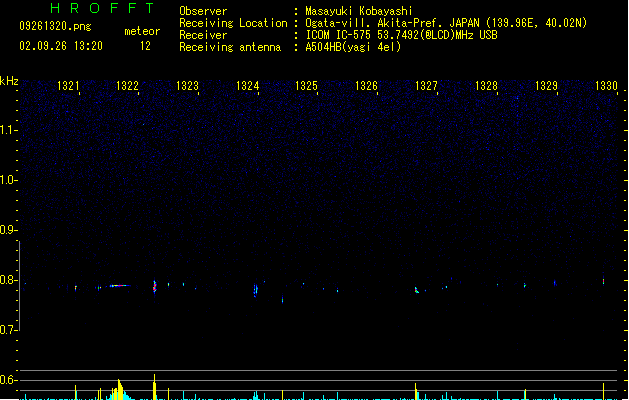
Task: Click the strong vertical echo before 1323
Action: tap(155, 286)
